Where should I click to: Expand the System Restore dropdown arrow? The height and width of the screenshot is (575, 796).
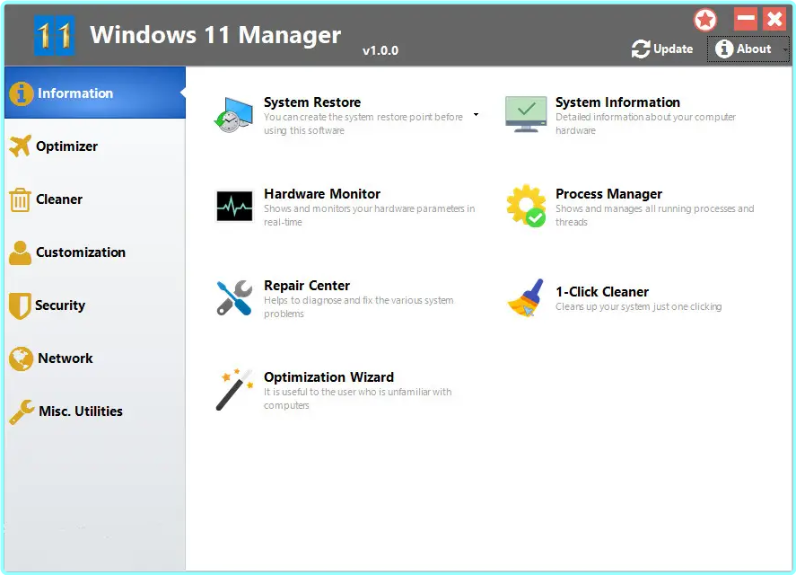pos(476,115)
